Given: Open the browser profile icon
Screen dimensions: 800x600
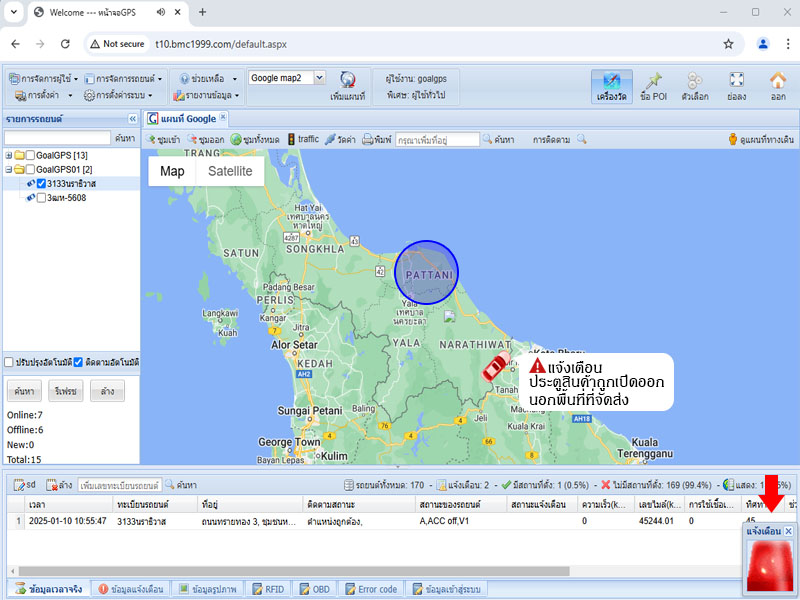Looking at the screenshot, I should (x=763, y=44).
